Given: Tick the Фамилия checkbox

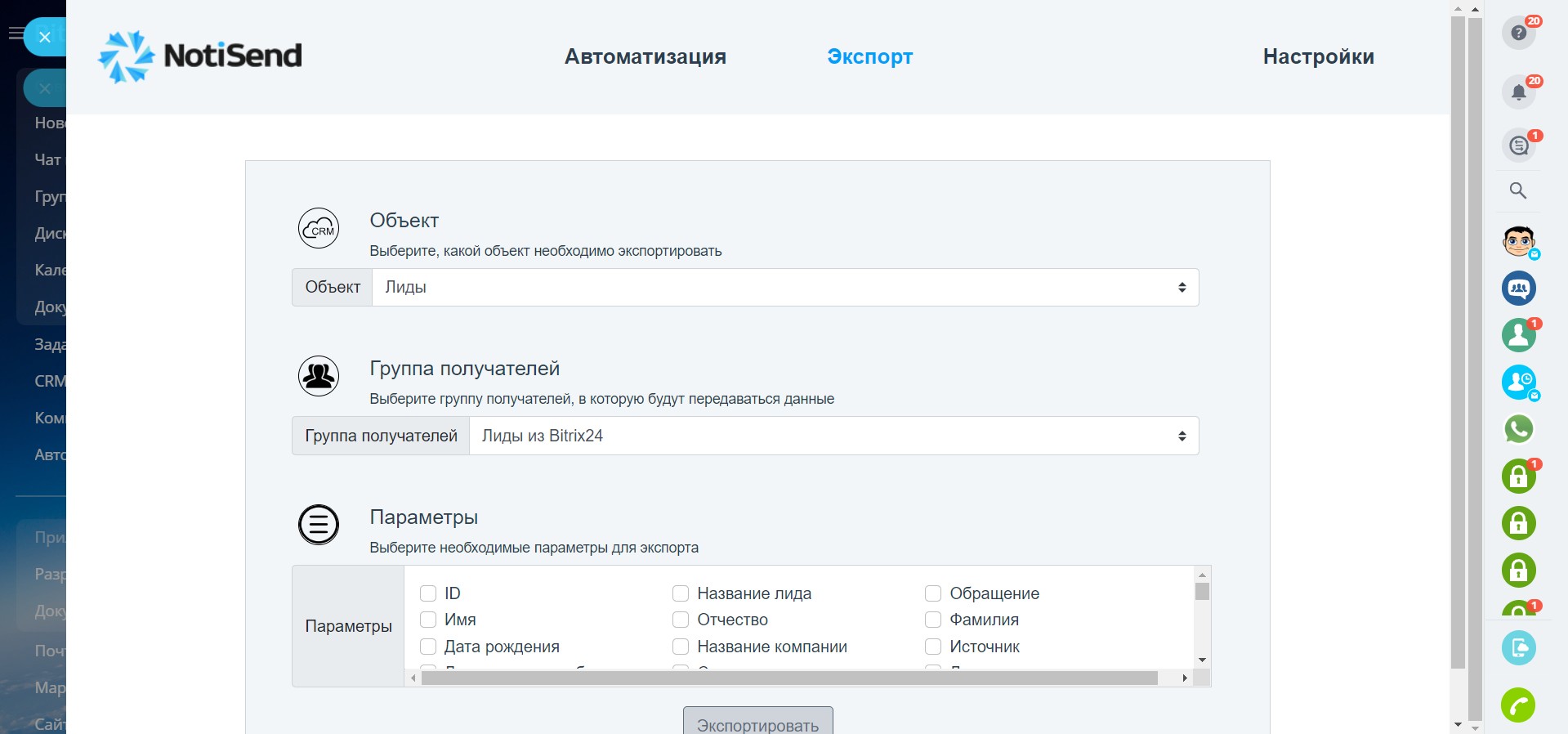Looking at the screenshot, I should 933,620.
